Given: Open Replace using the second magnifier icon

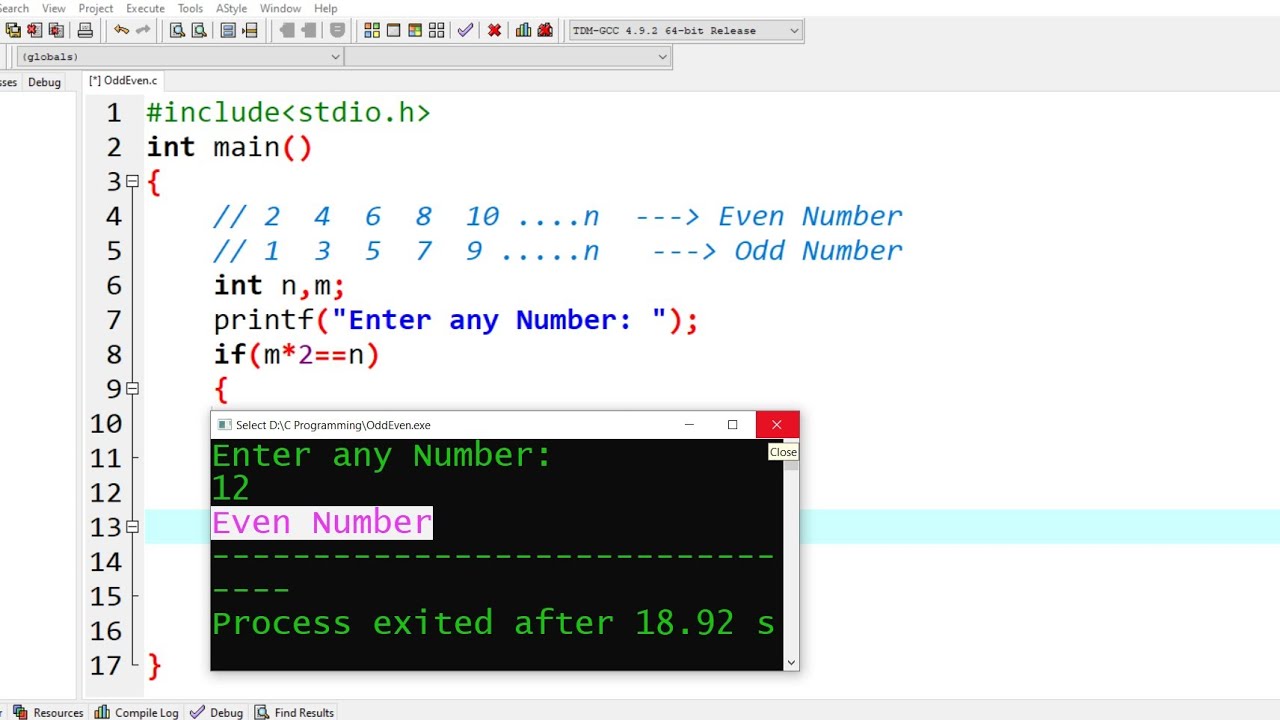Looking at the screenshot, I should coord(199,30).
